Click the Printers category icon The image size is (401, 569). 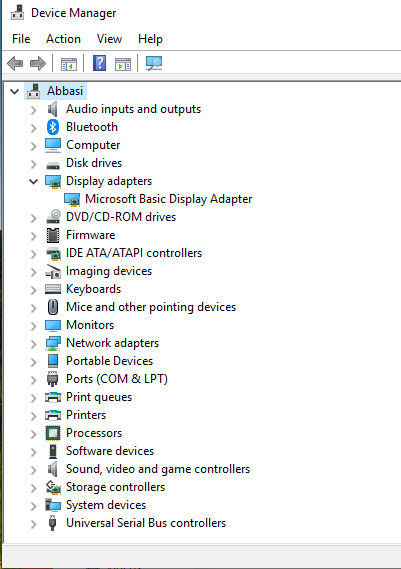53,415
